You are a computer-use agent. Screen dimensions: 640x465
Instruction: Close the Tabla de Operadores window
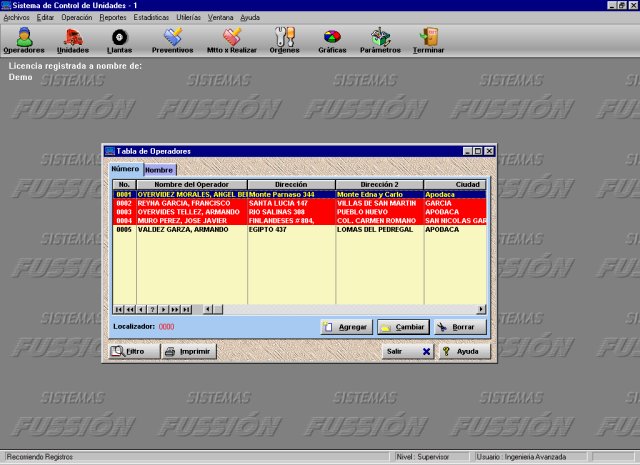(489, 151)
